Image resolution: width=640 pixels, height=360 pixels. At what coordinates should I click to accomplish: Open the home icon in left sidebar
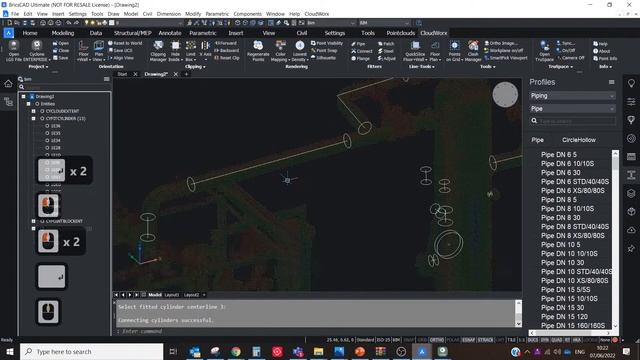8,84
